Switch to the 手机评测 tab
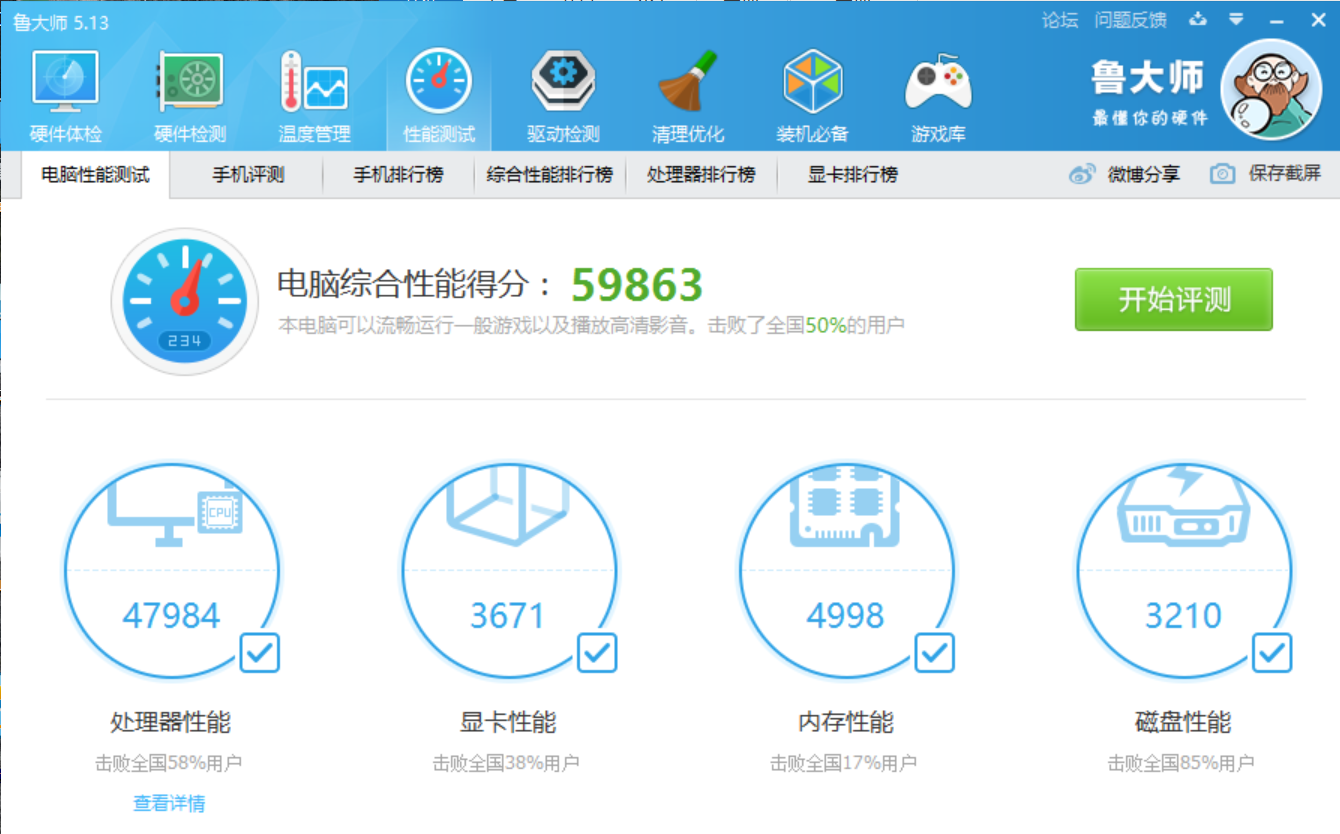 pos(248,175)
